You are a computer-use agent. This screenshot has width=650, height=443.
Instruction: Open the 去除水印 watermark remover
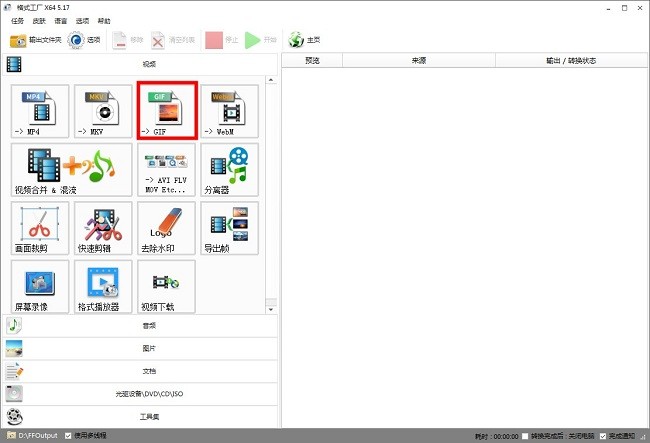(167, 227)
